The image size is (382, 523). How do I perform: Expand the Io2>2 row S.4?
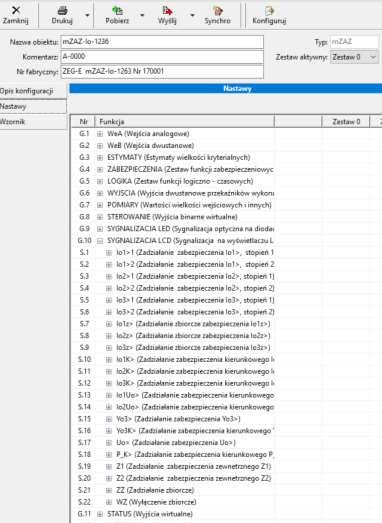click(x=109, y=289)
